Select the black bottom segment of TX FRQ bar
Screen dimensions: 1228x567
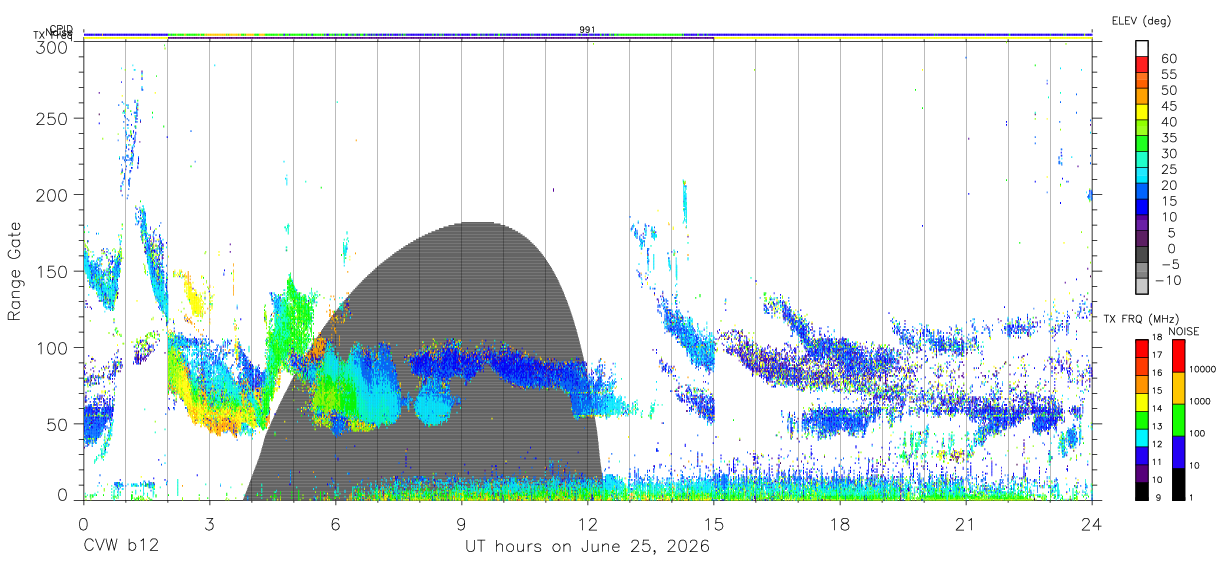point(1142,491)
